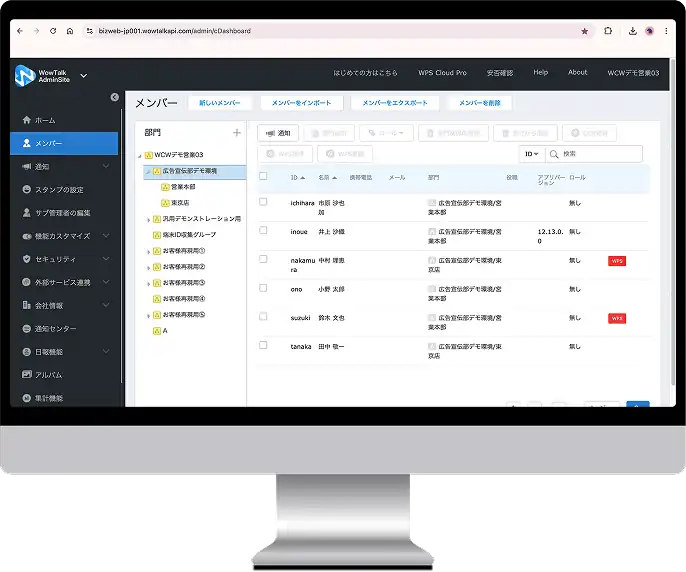
Task: Open 安否確認 in top menu
Action: (x=500, y=73)
